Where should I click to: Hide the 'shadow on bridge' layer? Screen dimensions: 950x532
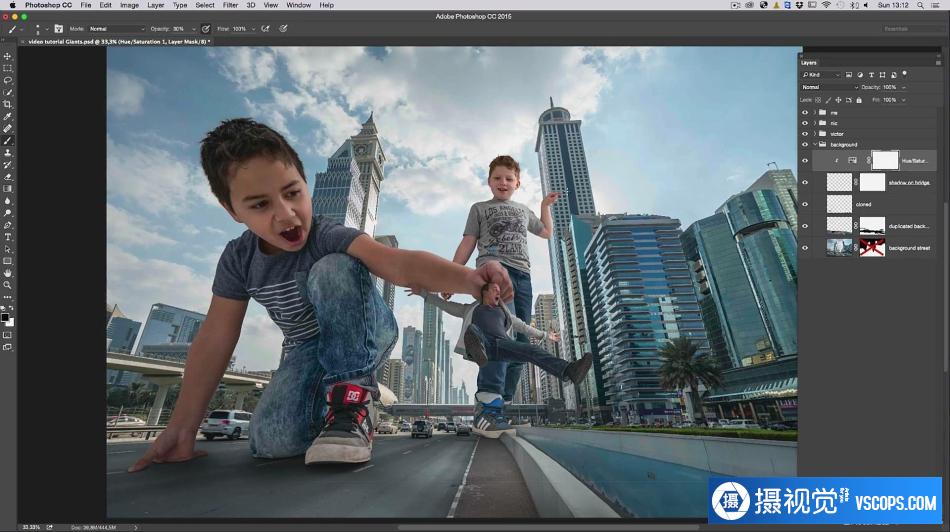tap(805, 182)
